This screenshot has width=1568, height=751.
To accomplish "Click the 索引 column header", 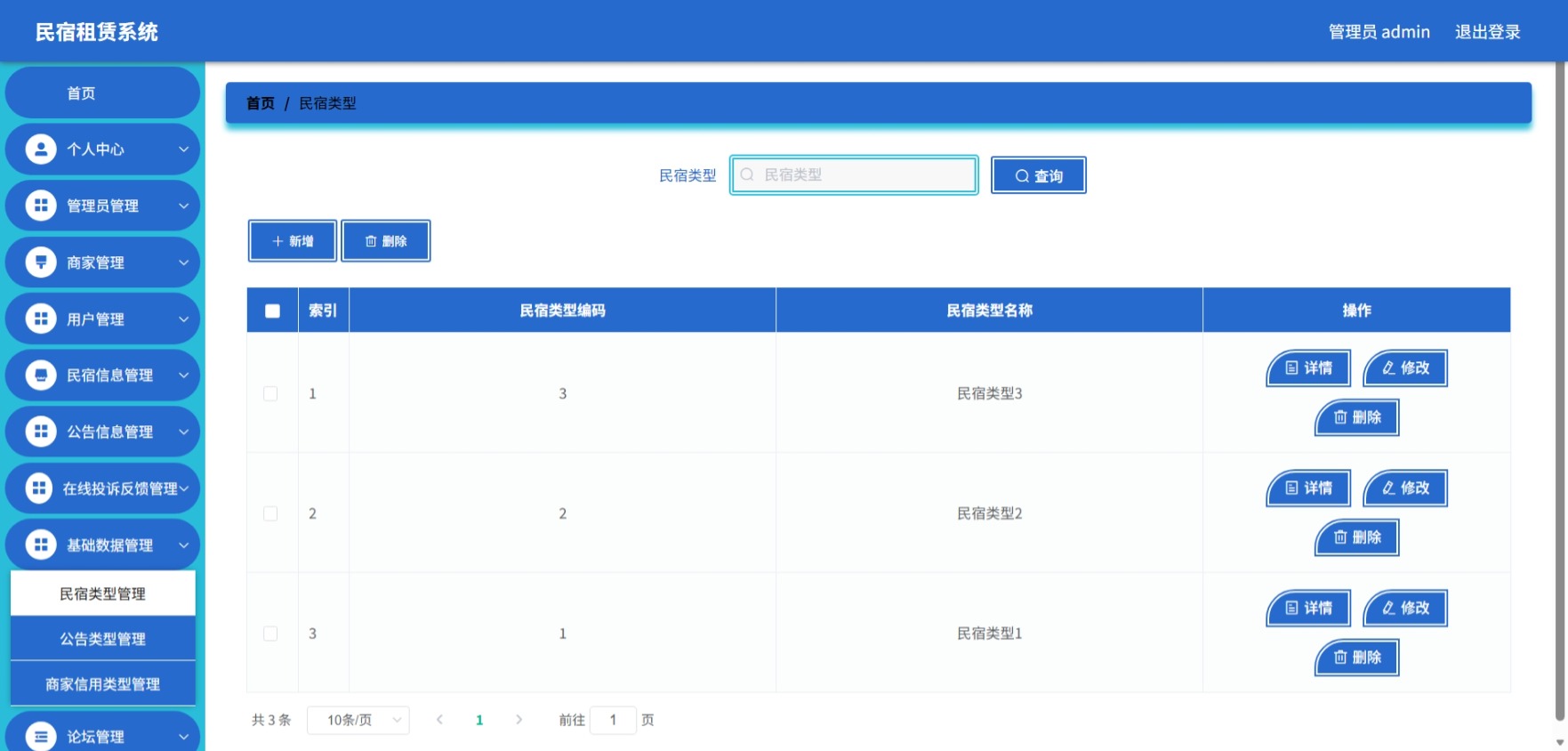I will click(x=323, y=311).
